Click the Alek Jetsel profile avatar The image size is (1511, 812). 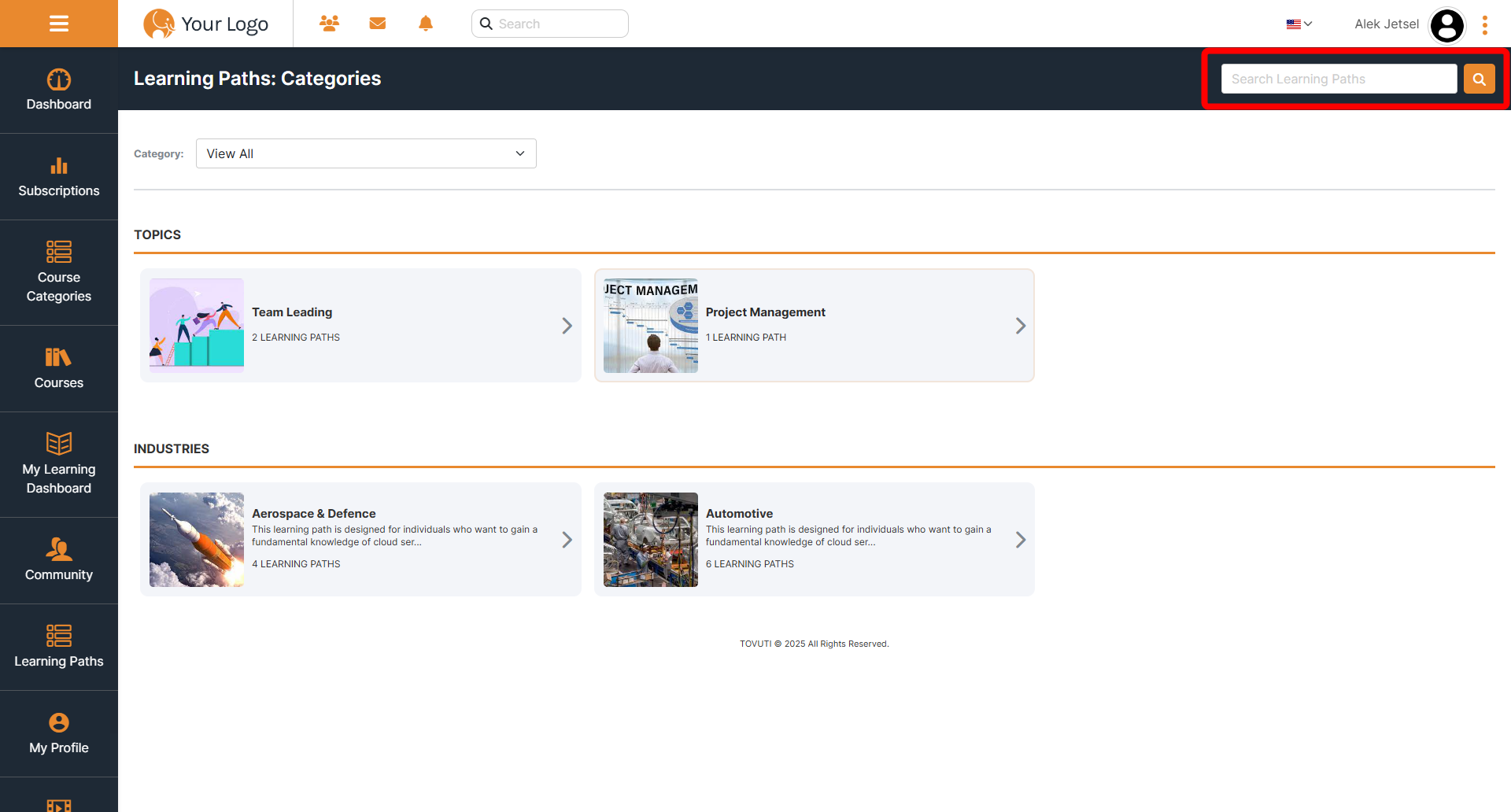tap(1446, 25)
